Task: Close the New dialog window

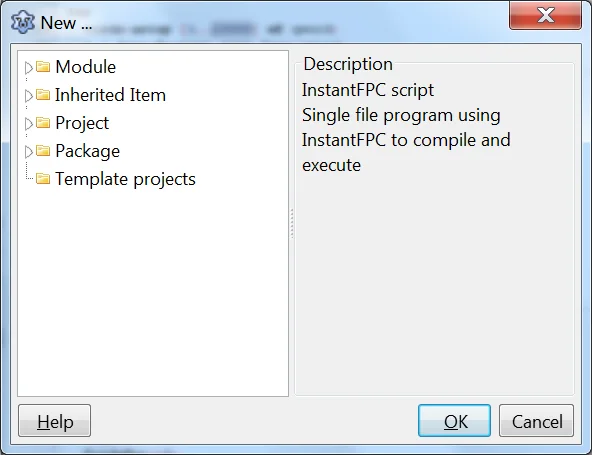Action: pos(545,15)
